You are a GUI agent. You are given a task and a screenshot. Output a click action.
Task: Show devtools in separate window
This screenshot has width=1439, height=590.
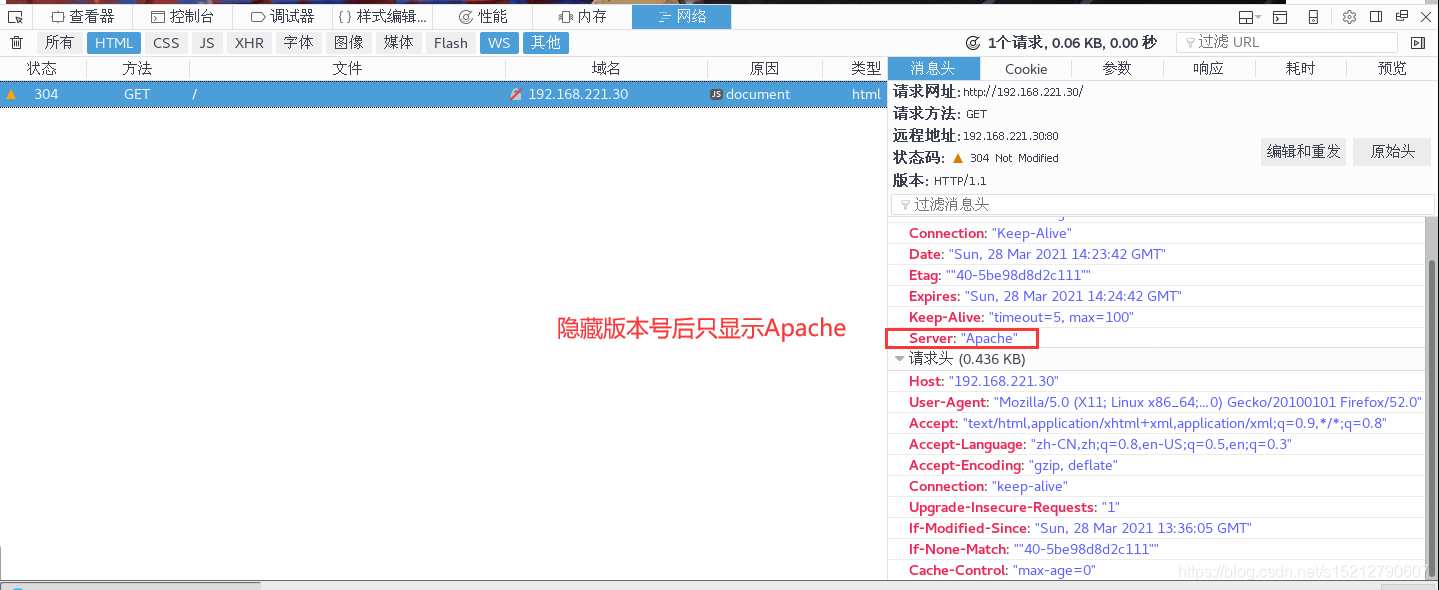pos(1402,17)
